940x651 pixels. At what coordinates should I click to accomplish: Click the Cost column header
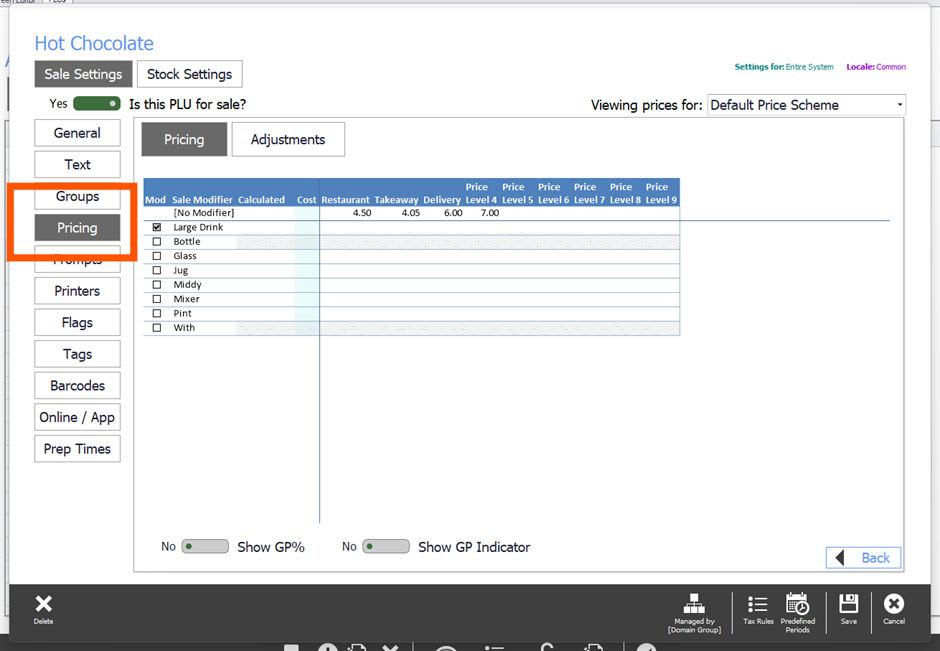[306, 200]
